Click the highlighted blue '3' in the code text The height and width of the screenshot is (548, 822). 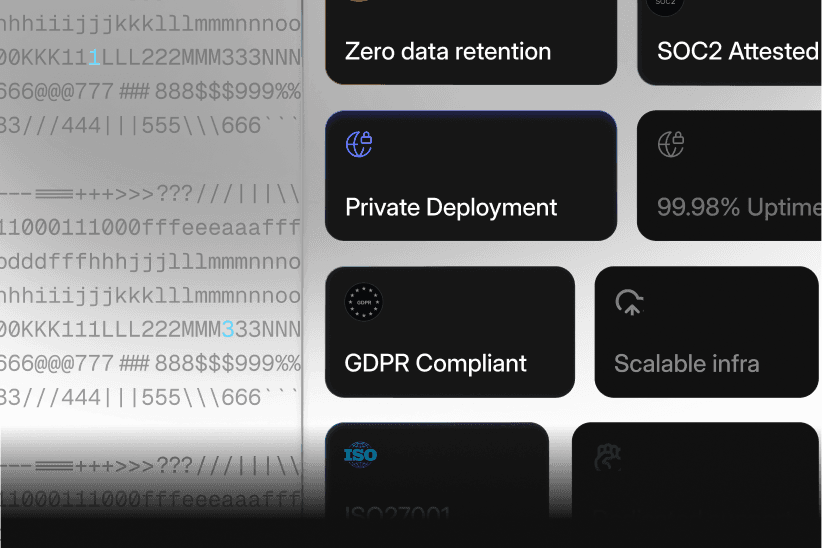pos(228,329)
